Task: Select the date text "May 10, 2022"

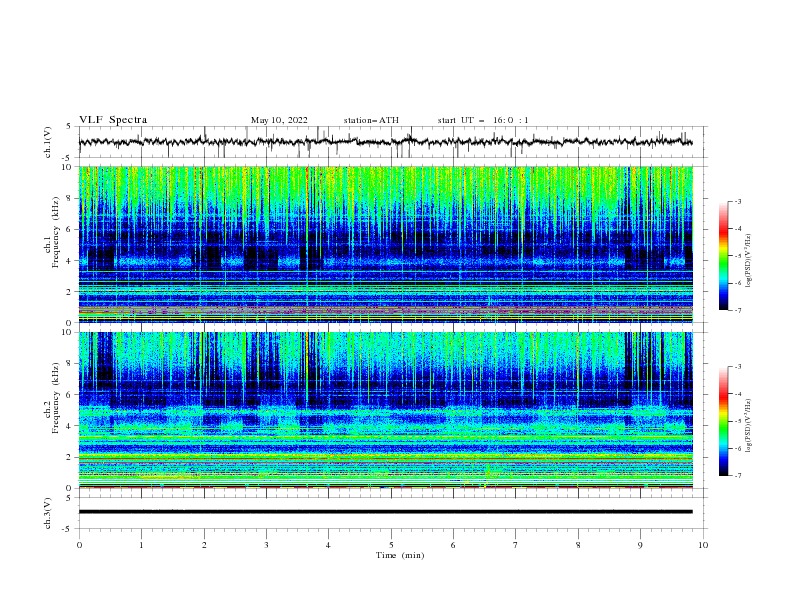Action: pos(279,120)
